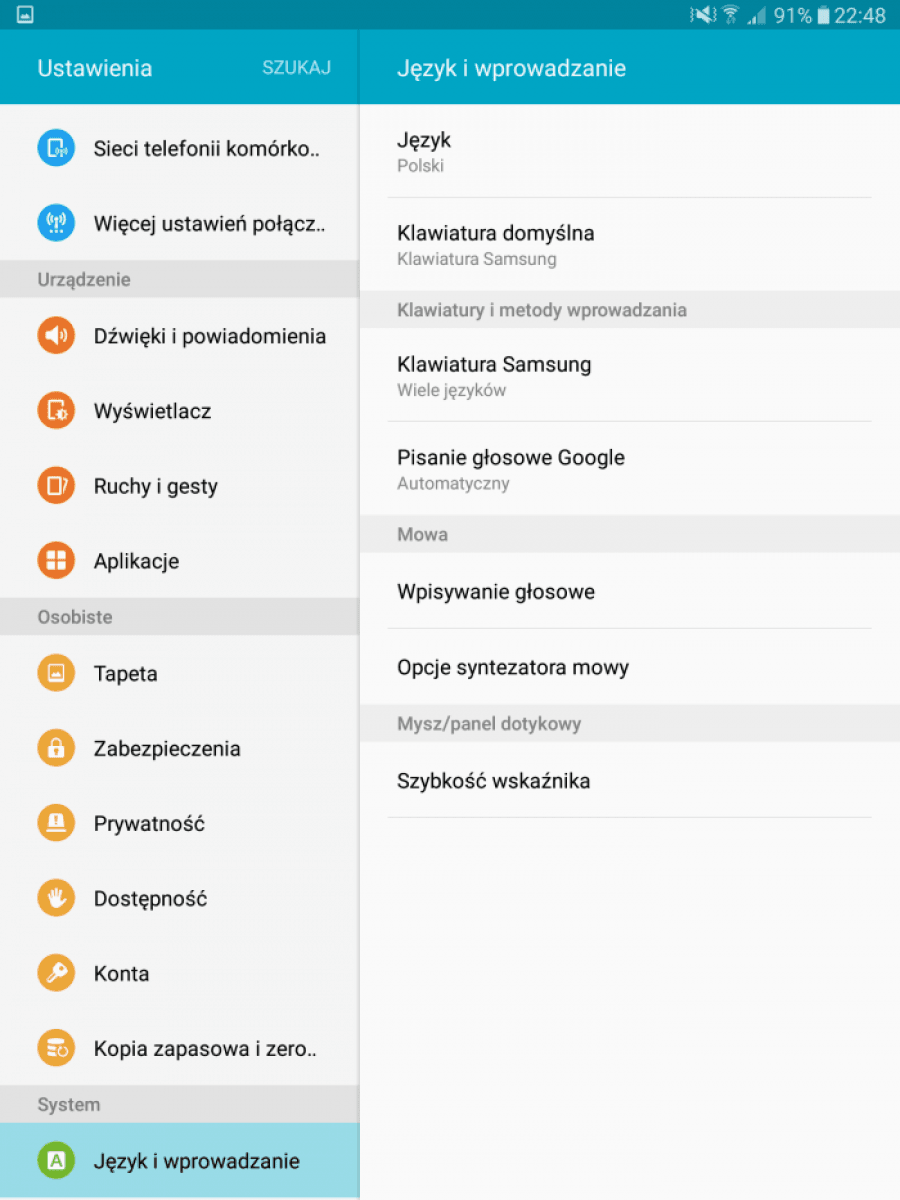The height and width of the screenshot is (1200, 900).
Task: Tap the Dostępność hand icon
Action: (x=56, y=898)
